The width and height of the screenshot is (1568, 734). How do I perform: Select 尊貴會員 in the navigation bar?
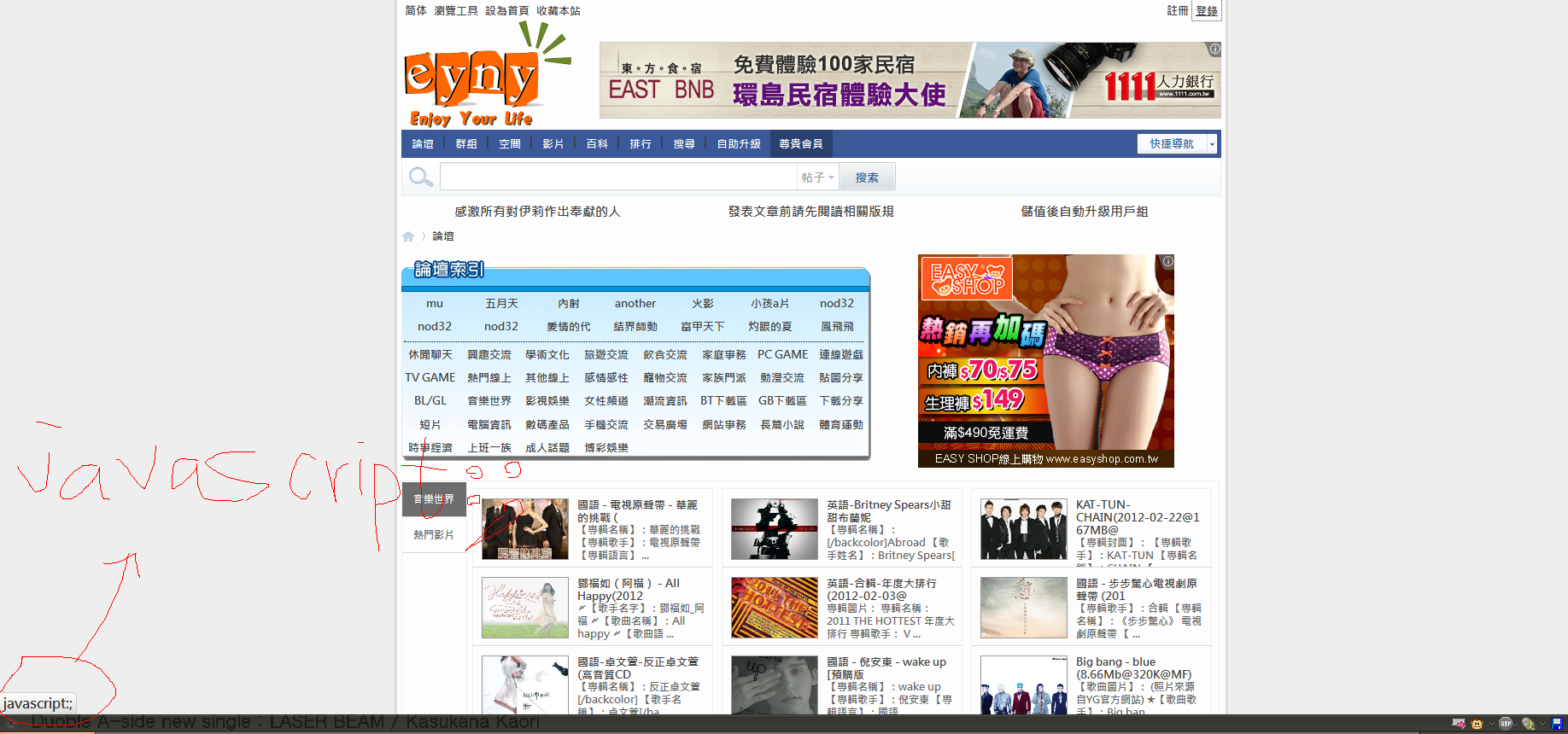coord(800,144)
